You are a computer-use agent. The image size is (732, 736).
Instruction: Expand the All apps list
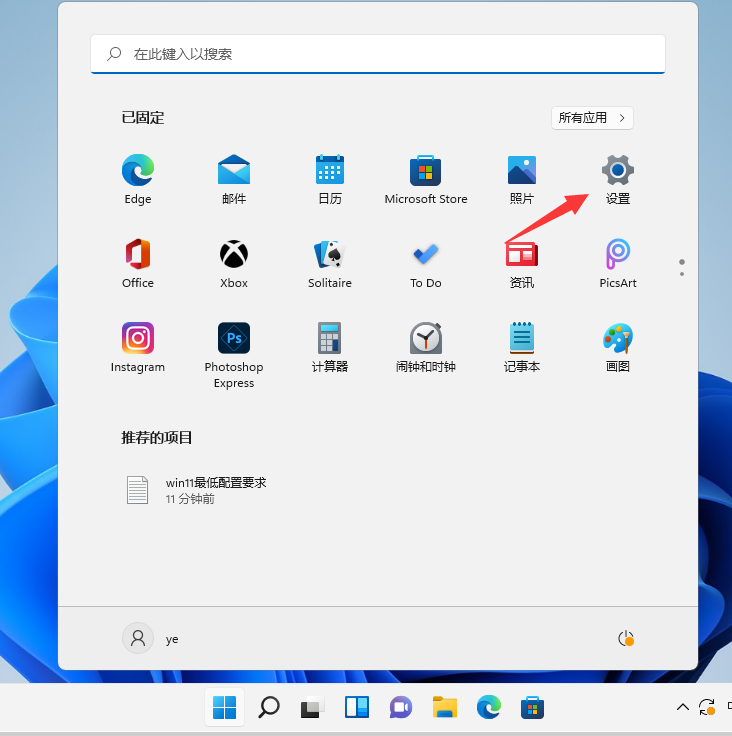[x=592, y=118]
